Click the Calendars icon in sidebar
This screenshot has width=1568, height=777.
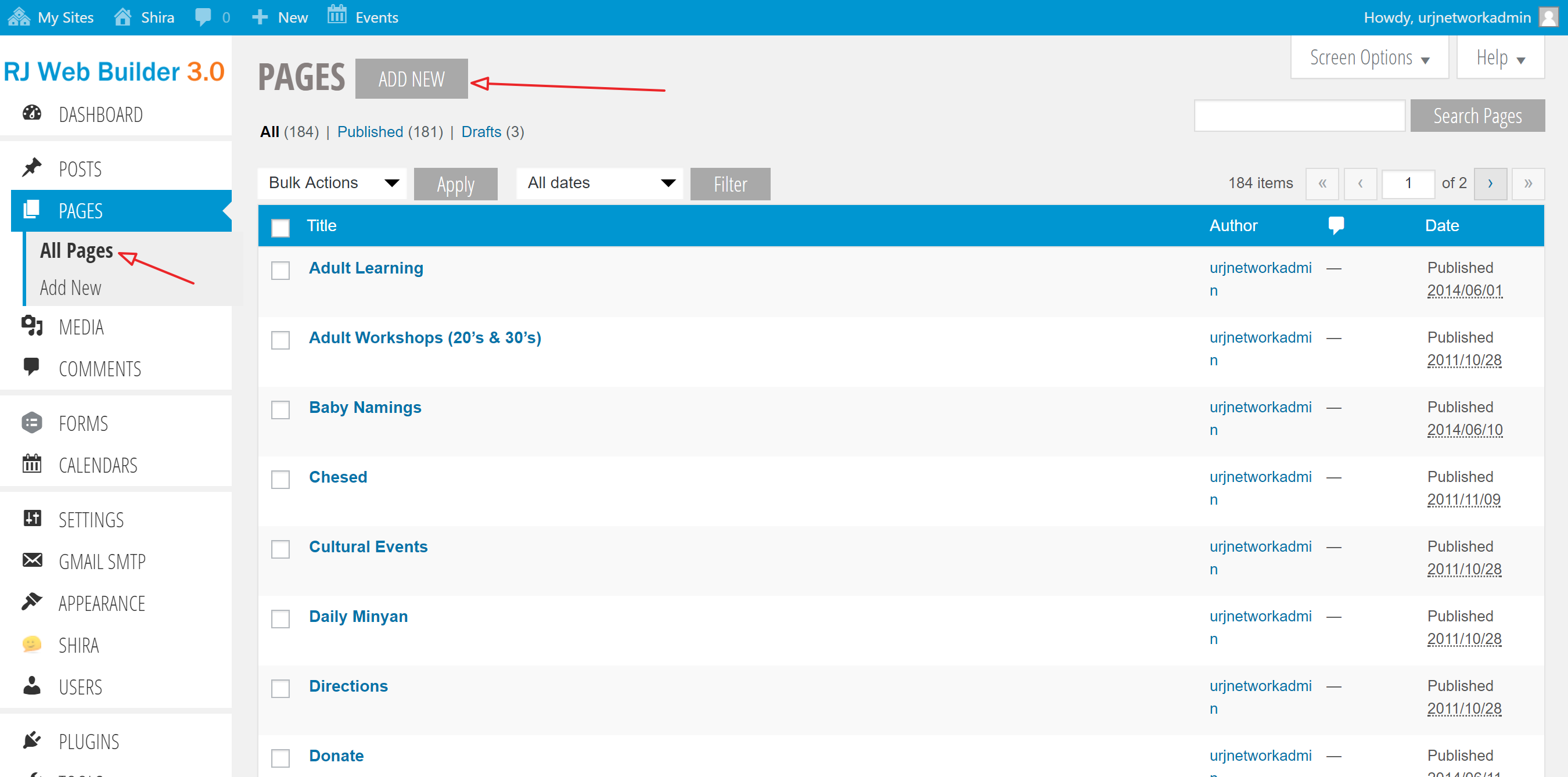tap(32, 464)
